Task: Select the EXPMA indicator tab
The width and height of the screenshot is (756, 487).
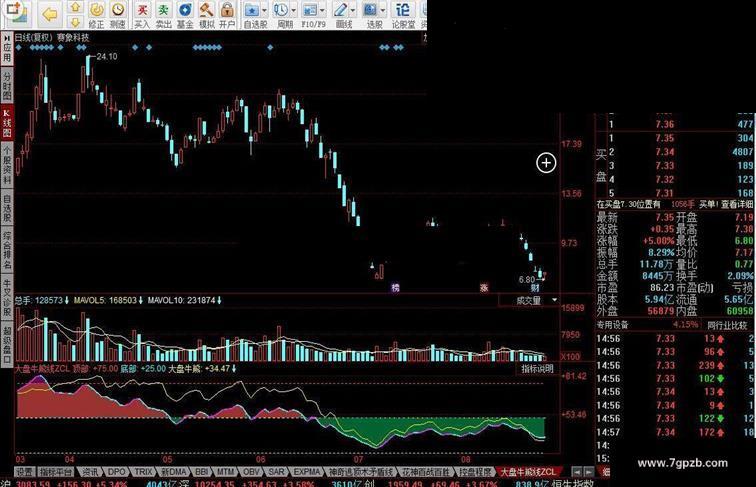Action: point(307,472)
